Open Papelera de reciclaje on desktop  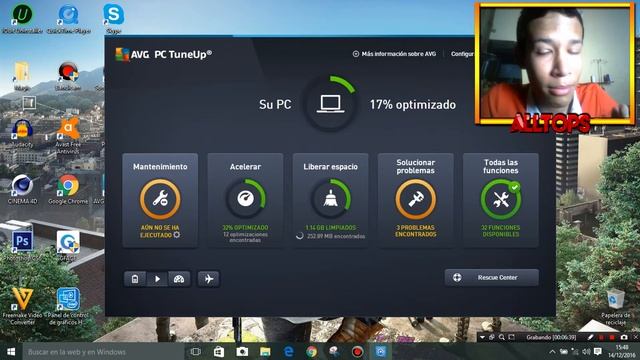(615, 307)
